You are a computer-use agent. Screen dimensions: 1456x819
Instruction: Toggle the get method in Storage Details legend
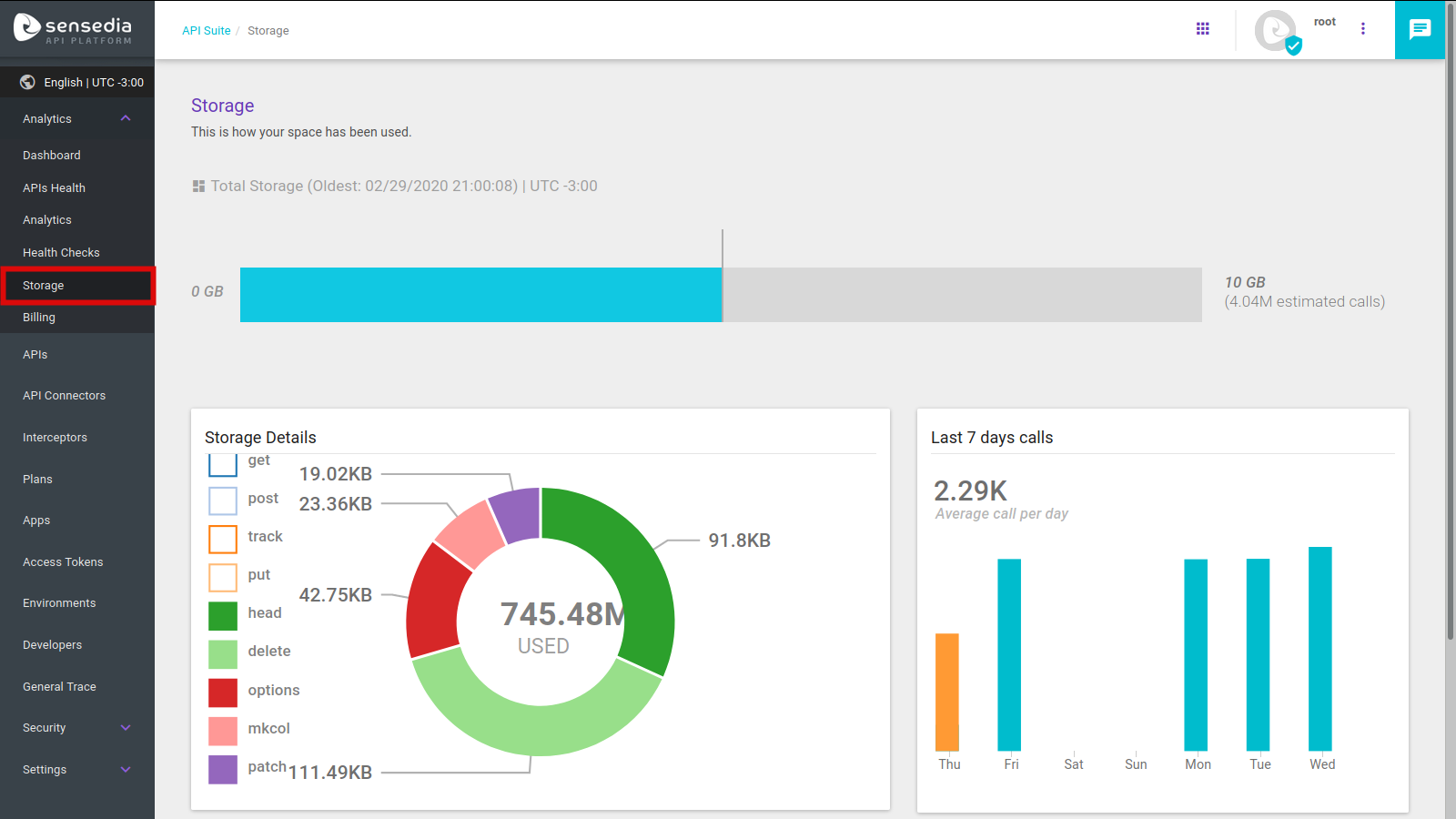coord(222,463)
